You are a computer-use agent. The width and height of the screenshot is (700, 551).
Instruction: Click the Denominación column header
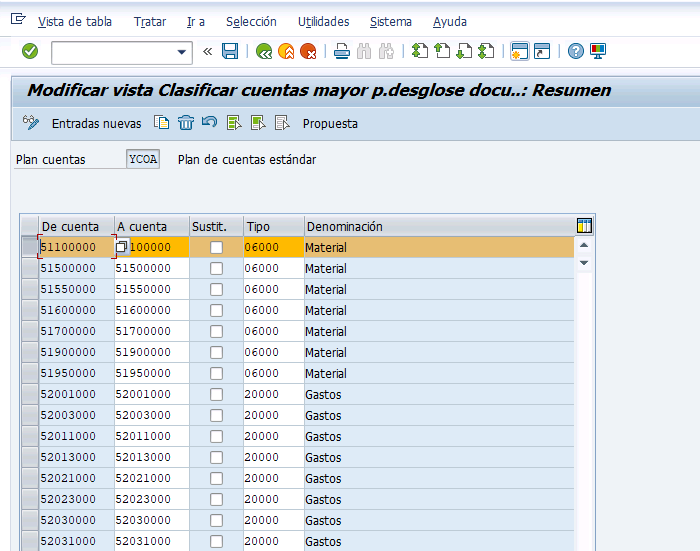(440, 226)
